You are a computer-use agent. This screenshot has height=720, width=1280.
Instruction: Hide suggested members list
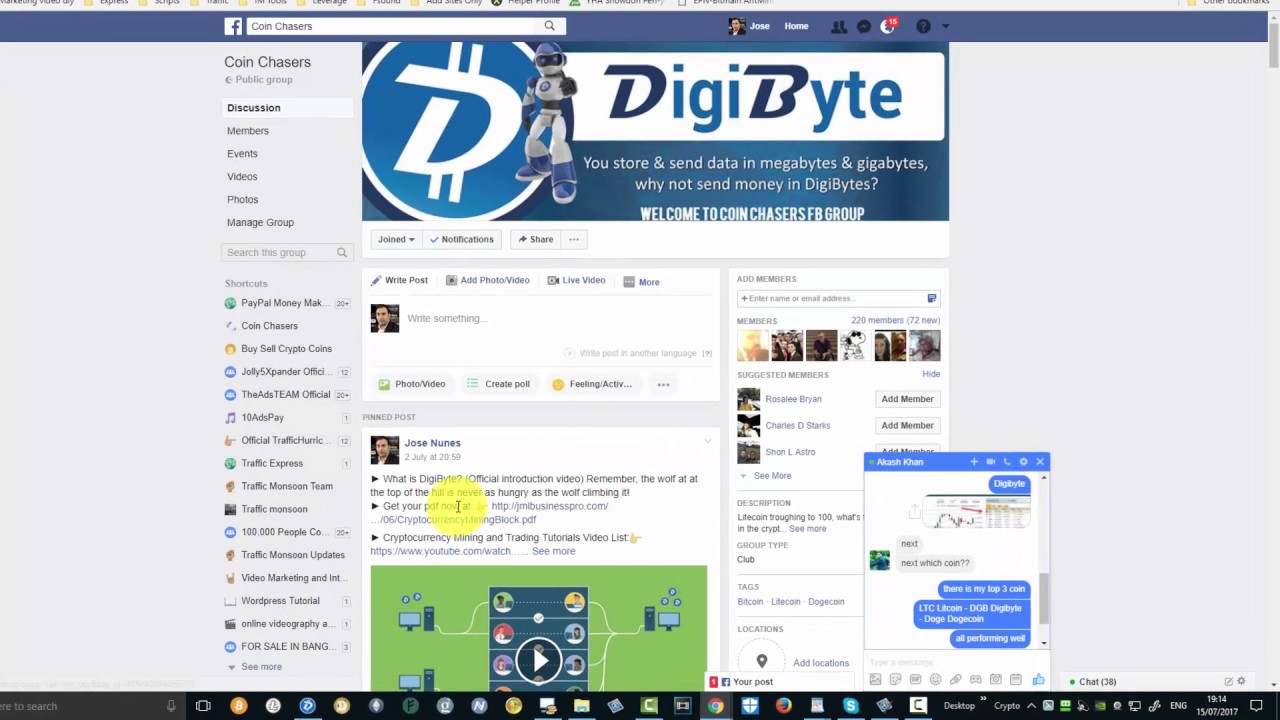pyautogui.click(x=931, y=374)
